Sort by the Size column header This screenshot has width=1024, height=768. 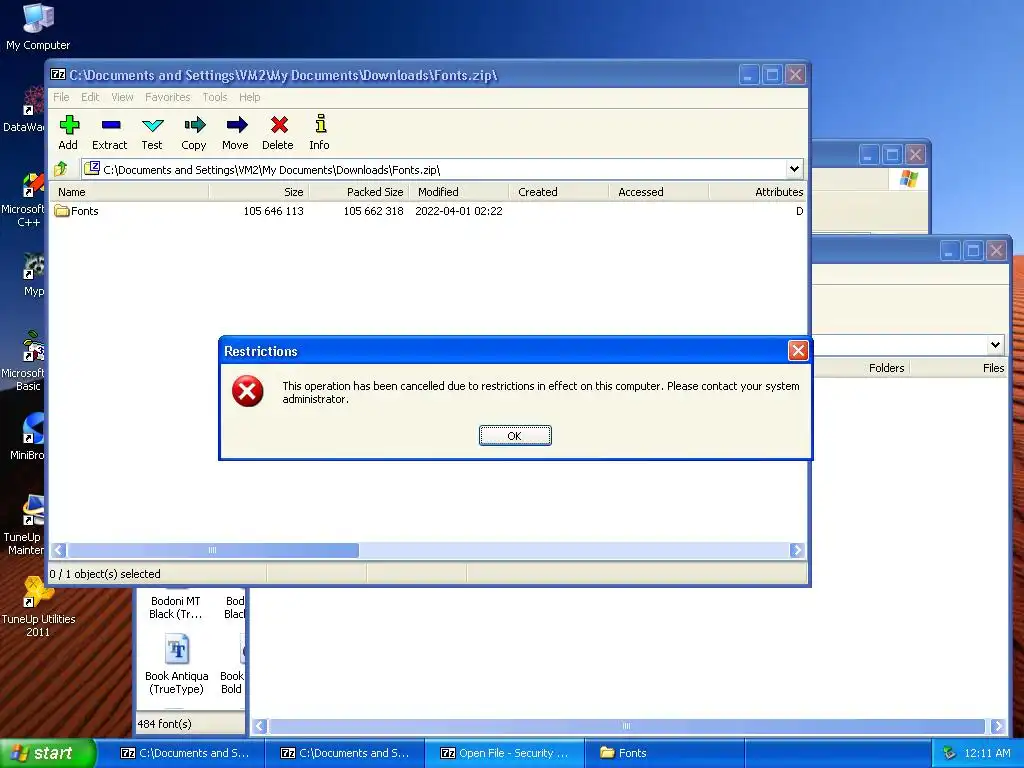pyautogui.click(x=259, y=192)
